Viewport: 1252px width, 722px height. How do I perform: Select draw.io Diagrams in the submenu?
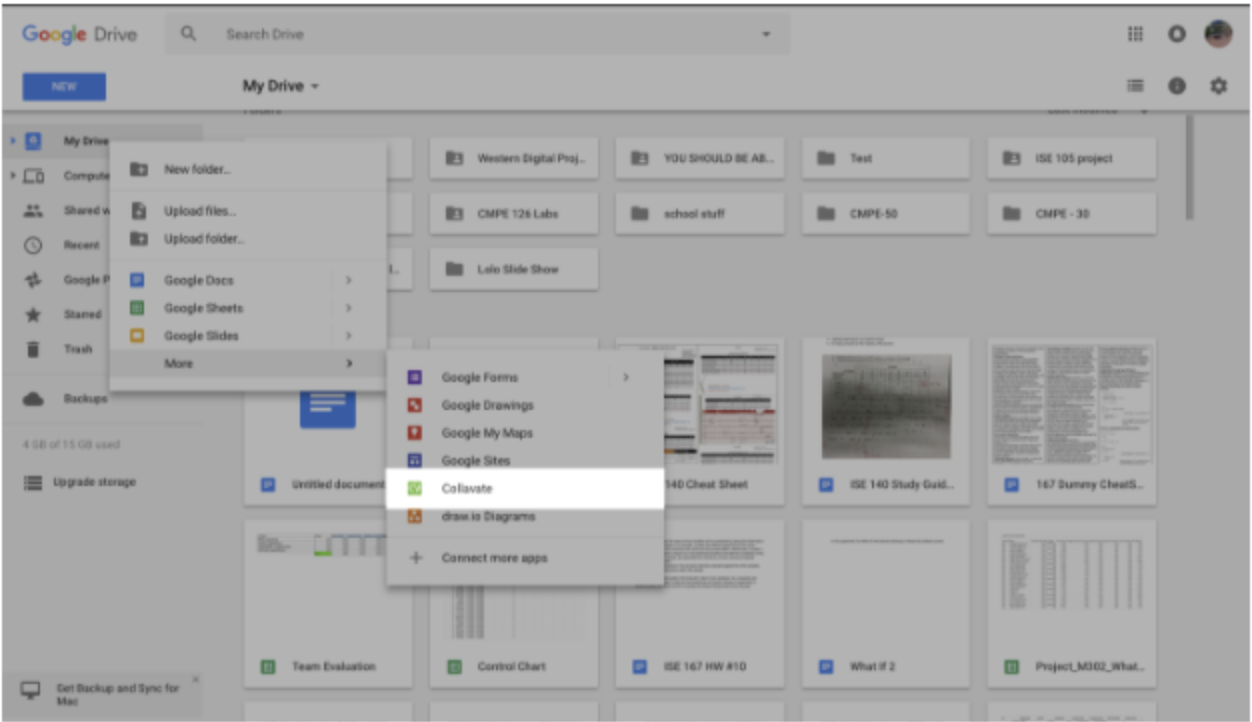coord(525,517)
